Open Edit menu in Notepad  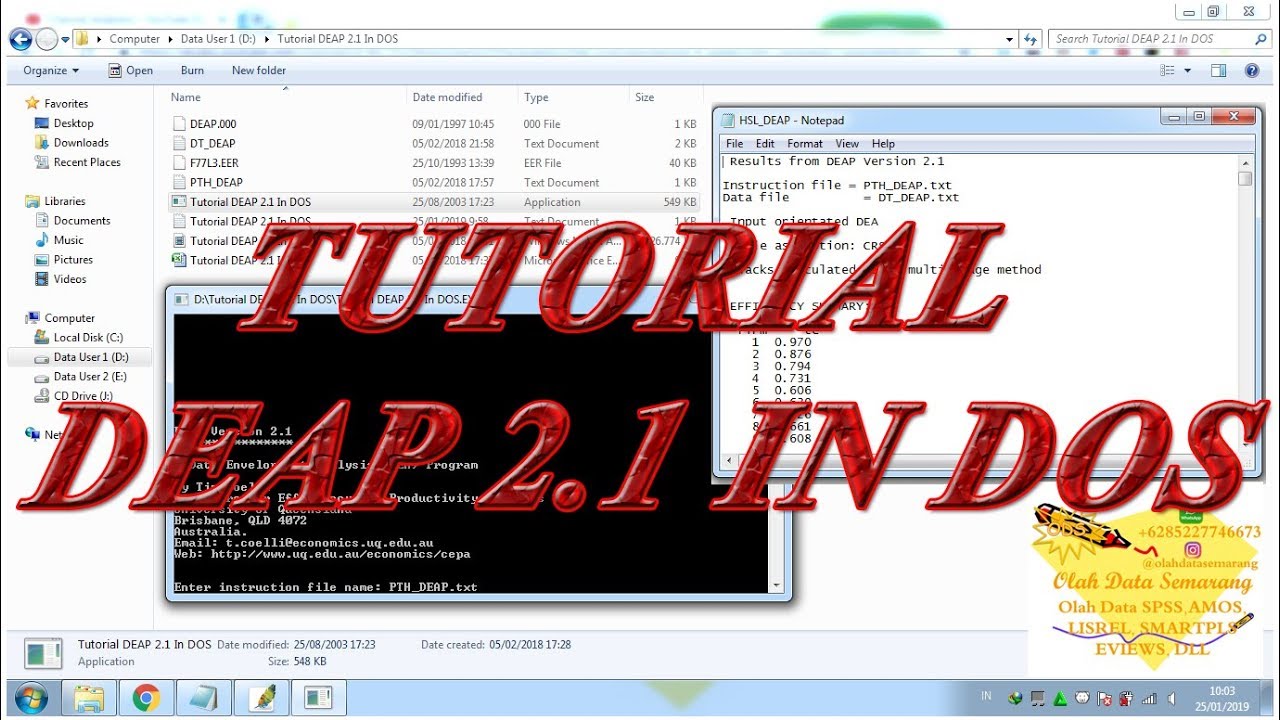(765, 143)
